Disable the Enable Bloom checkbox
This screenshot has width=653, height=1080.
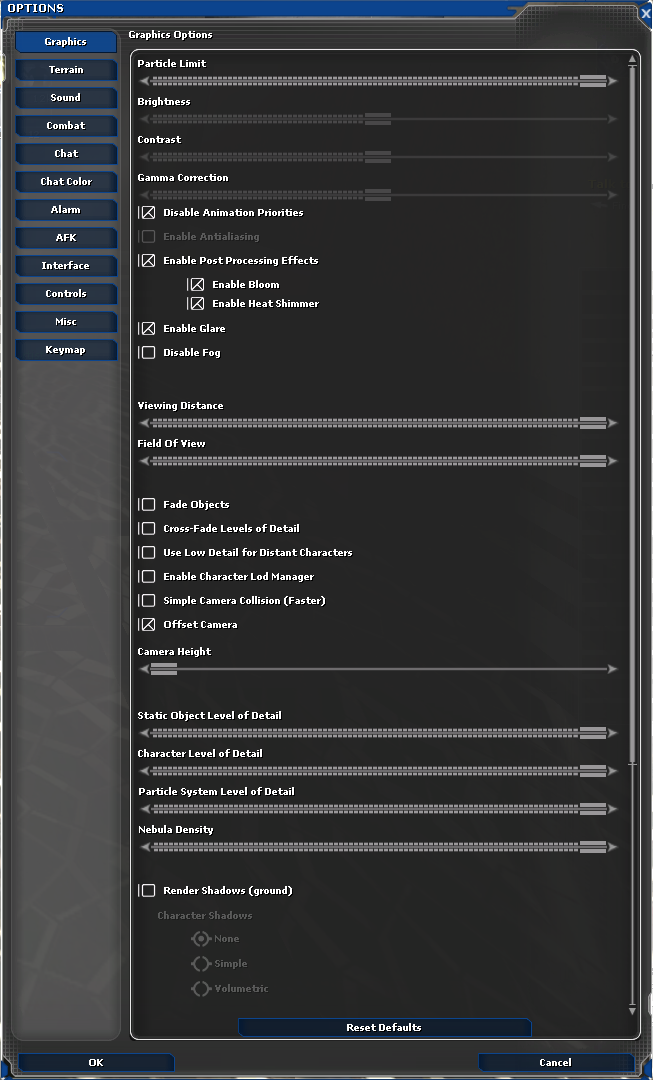(x=197, y=284)
